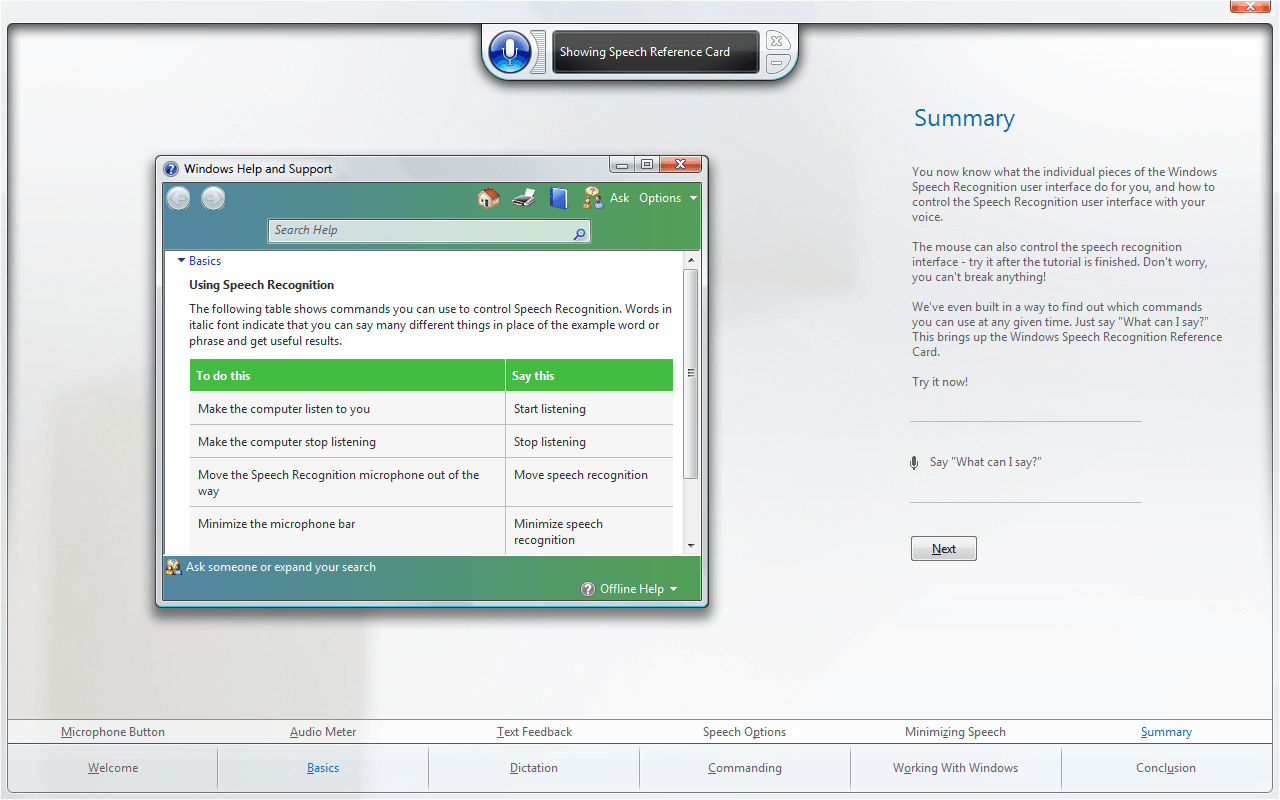This screenshot has width=1280, height=800.
Task: Go to the Commanding tutorial section
Action: (x=745, y=768)
